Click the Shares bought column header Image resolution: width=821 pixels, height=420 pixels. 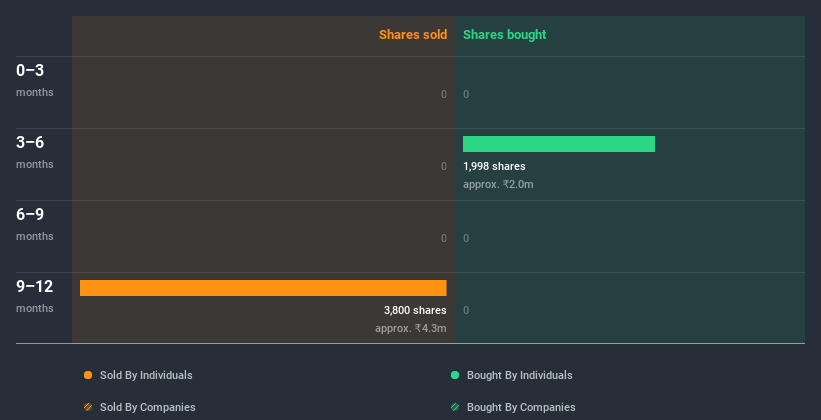(505, 35)
